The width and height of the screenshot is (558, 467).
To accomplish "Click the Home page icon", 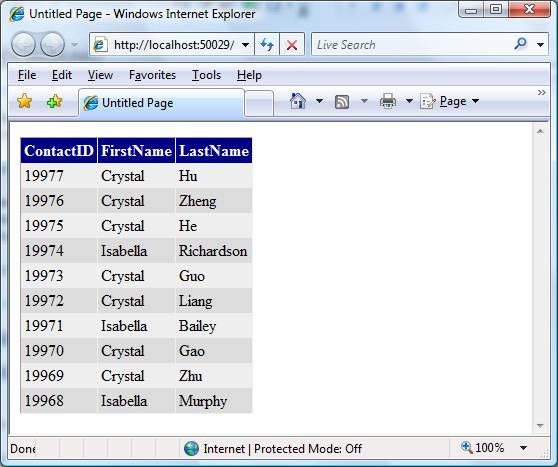I will (298, 101).
